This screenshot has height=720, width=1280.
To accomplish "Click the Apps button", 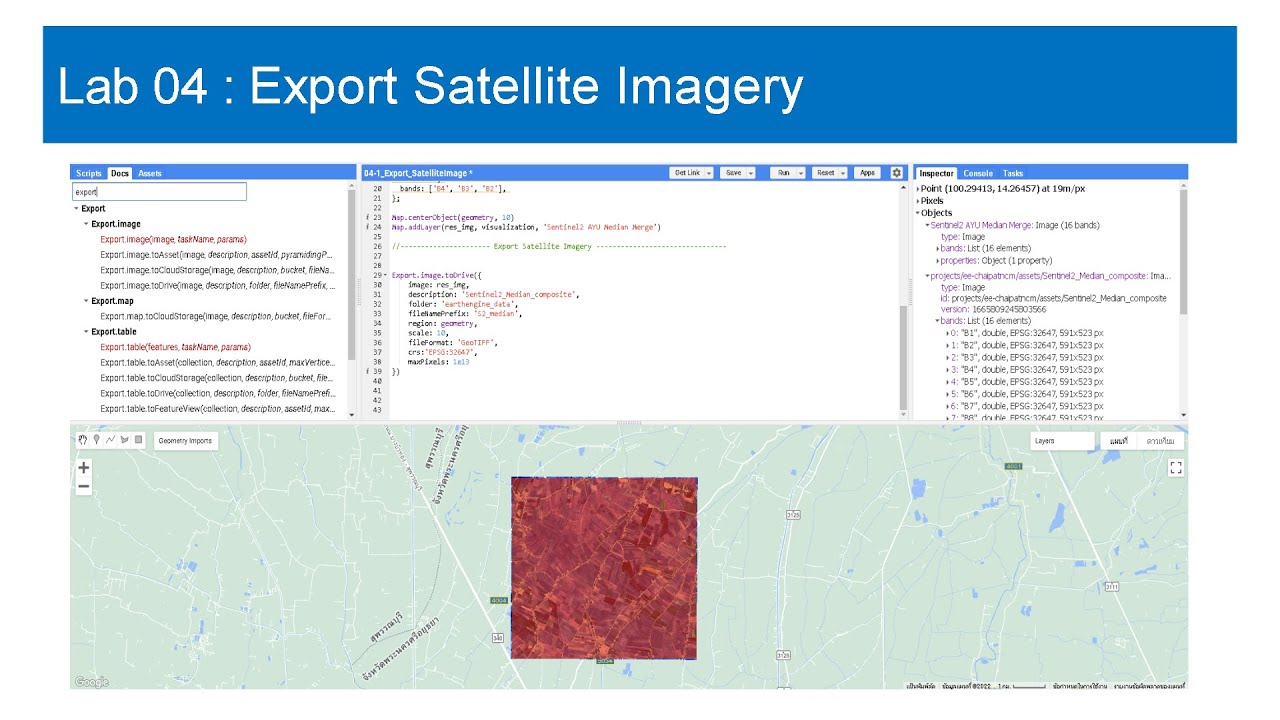I will (x=867, y=173).
